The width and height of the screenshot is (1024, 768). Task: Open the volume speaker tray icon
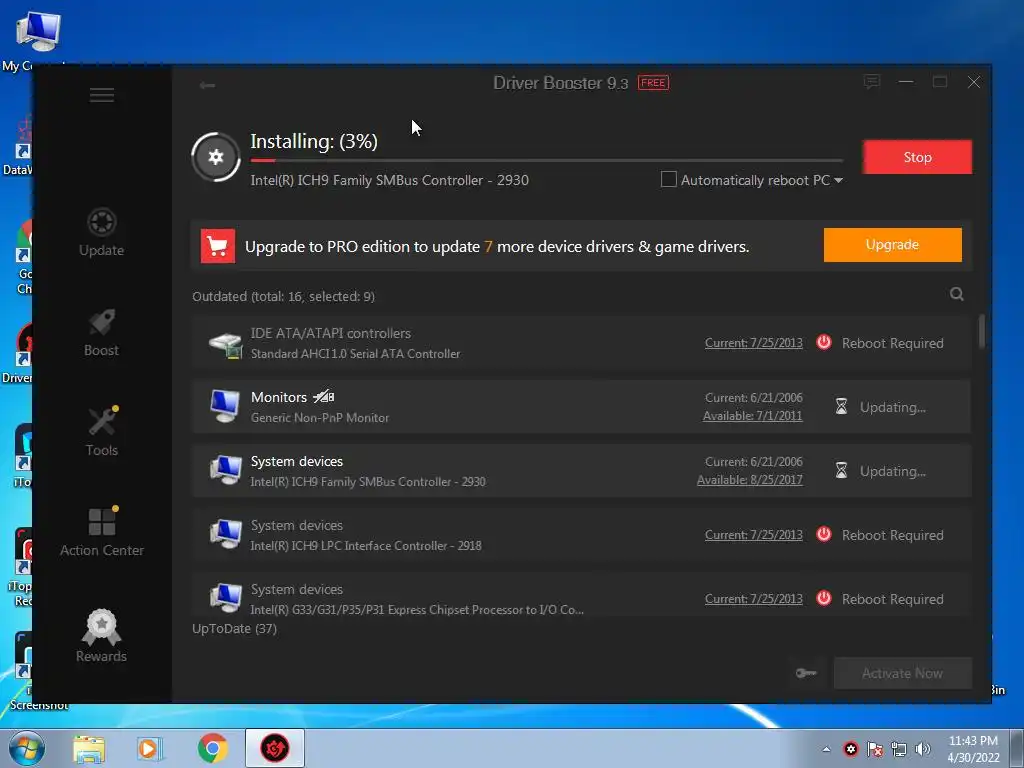[923, 749]
